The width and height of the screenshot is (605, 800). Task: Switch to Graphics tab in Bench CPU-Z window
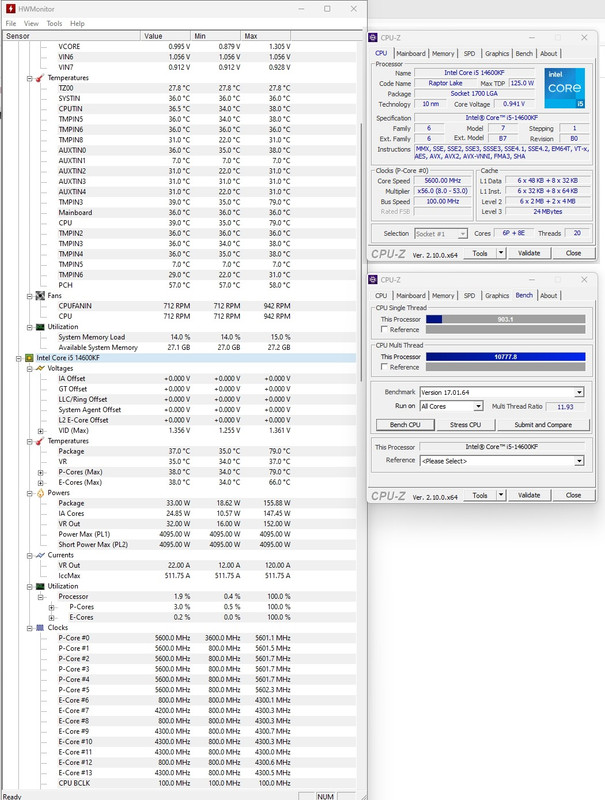click(497, 295)
